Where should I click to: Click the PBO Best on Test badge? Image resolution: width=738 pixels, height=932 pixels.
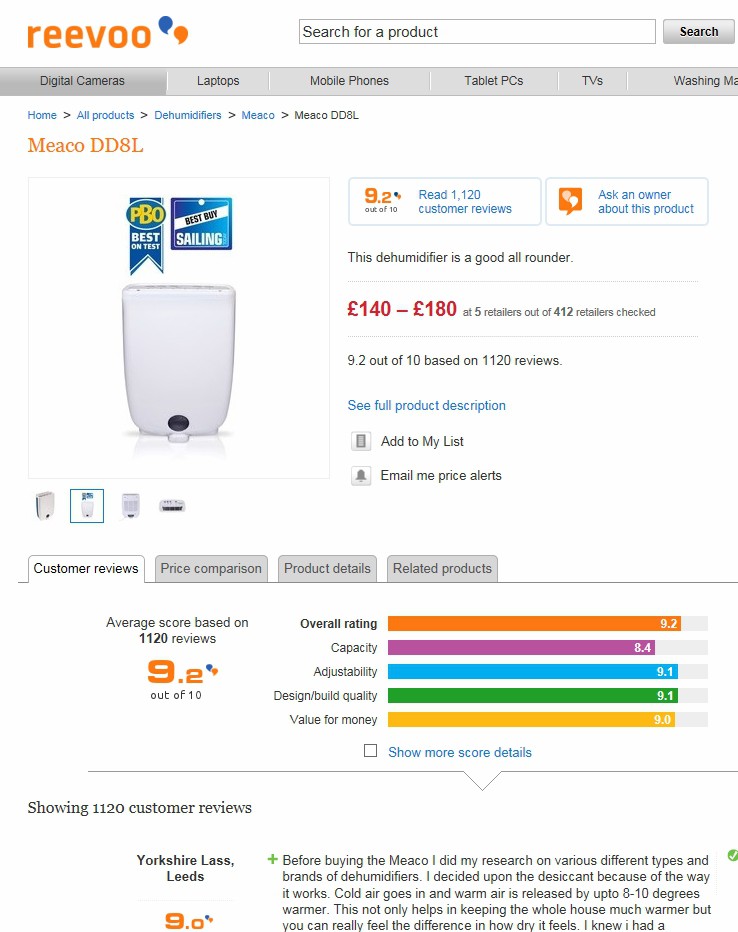(x=146, y=235)
